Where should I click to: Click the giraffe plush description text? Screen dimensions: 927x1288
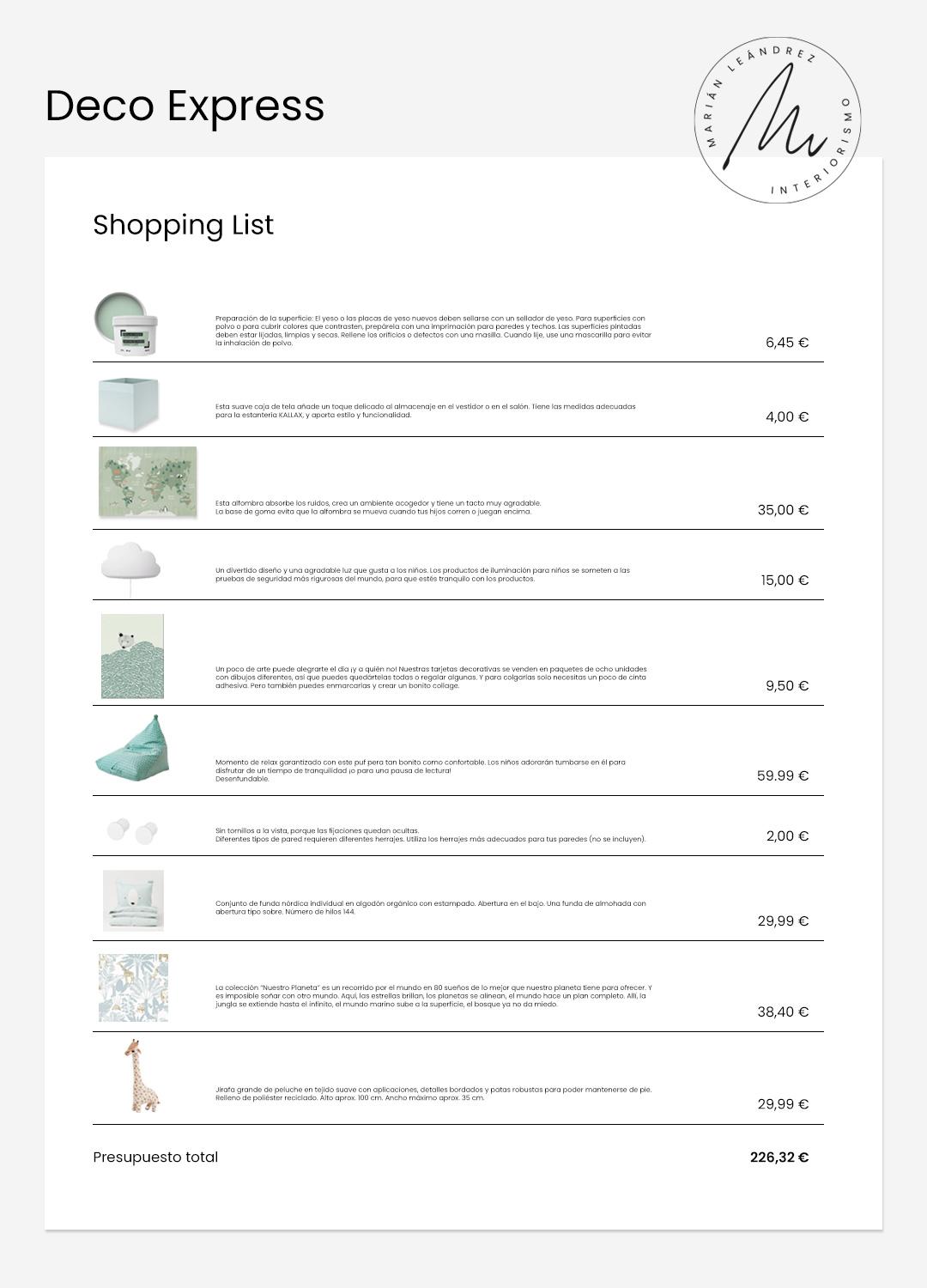coord(433,1093)
